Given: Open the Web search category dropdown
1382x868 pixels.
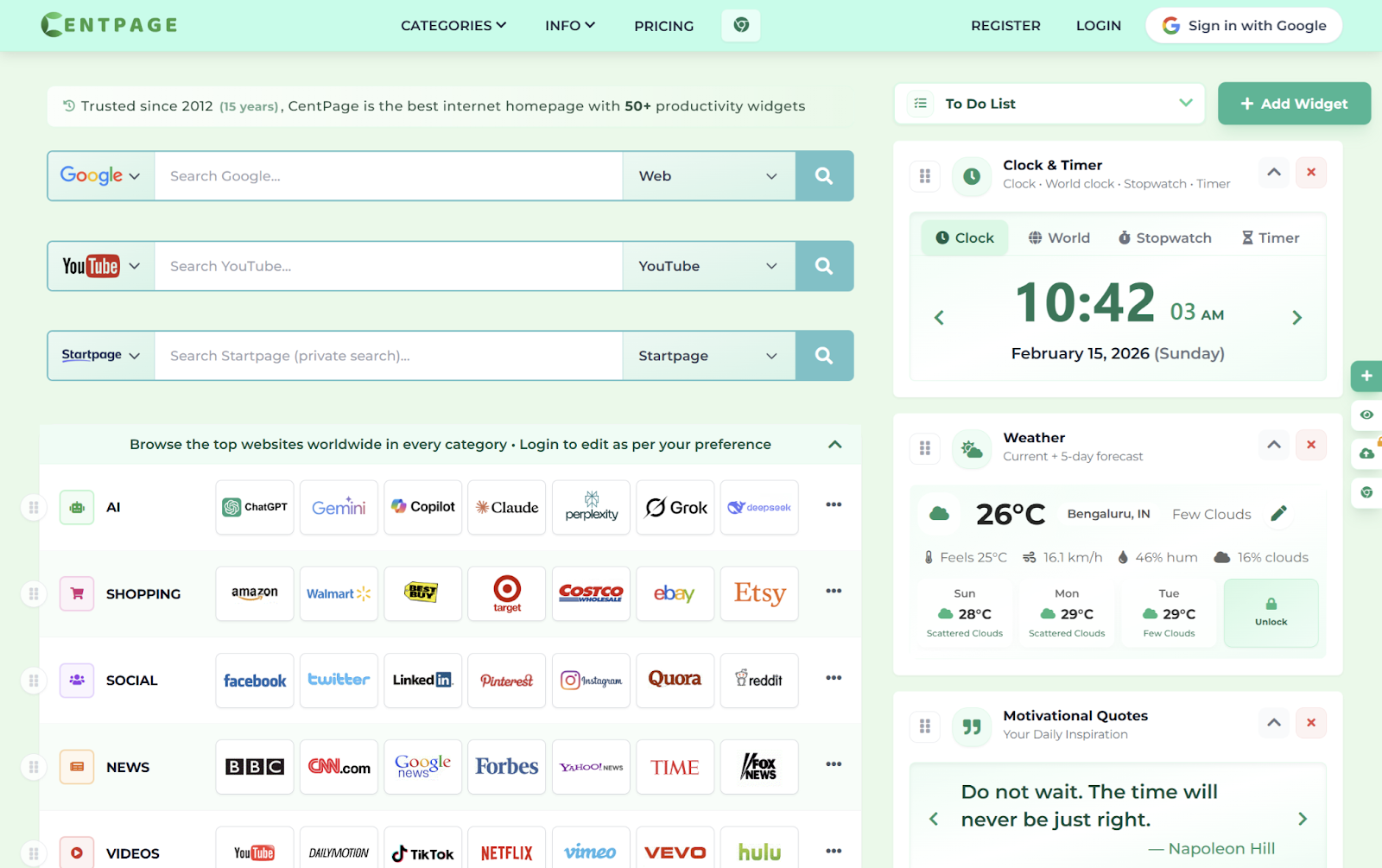Looking at the screenshot, I should click(708, 175).
